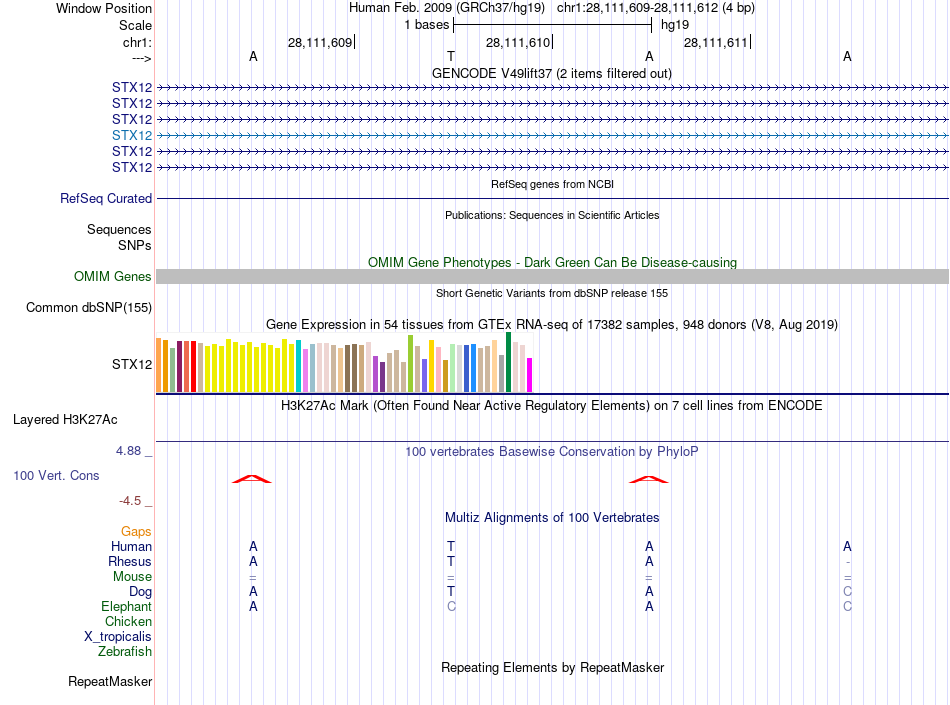This screenshot has height=705, width=950.
Task: Select the Chicken alignment row label
Action: 128,621
